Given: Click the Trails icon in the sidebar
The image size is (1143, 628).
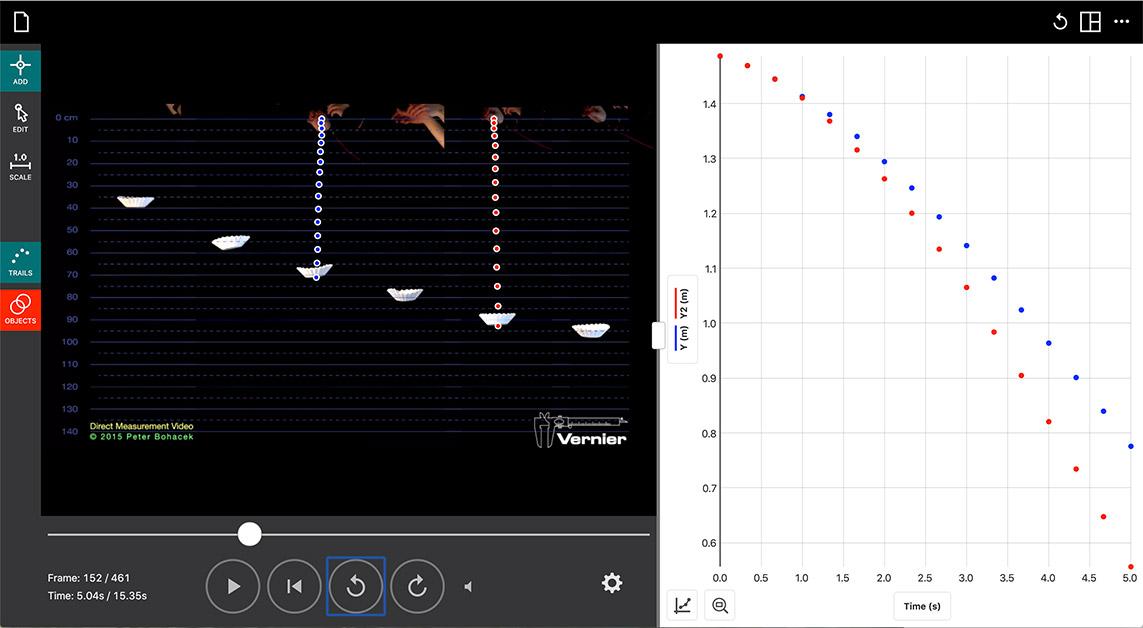Looking at the screenshot, I should point(20,260).
